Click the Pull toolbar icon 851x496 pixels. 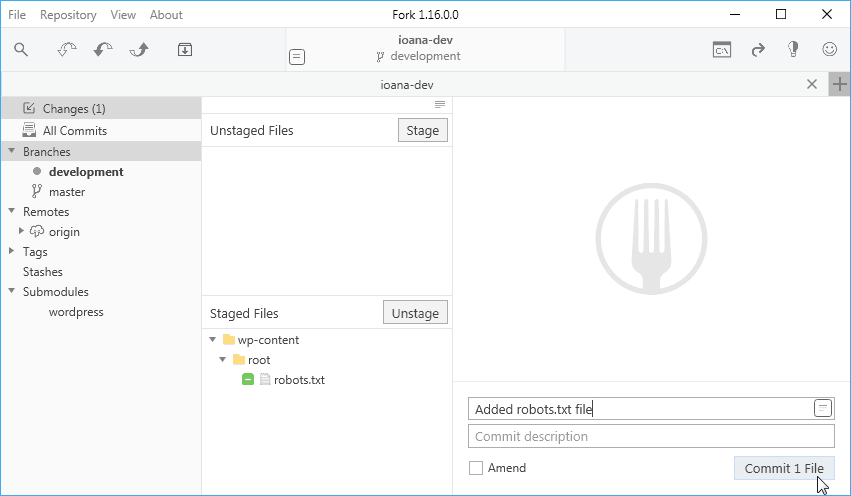click(x=103, y=50)
